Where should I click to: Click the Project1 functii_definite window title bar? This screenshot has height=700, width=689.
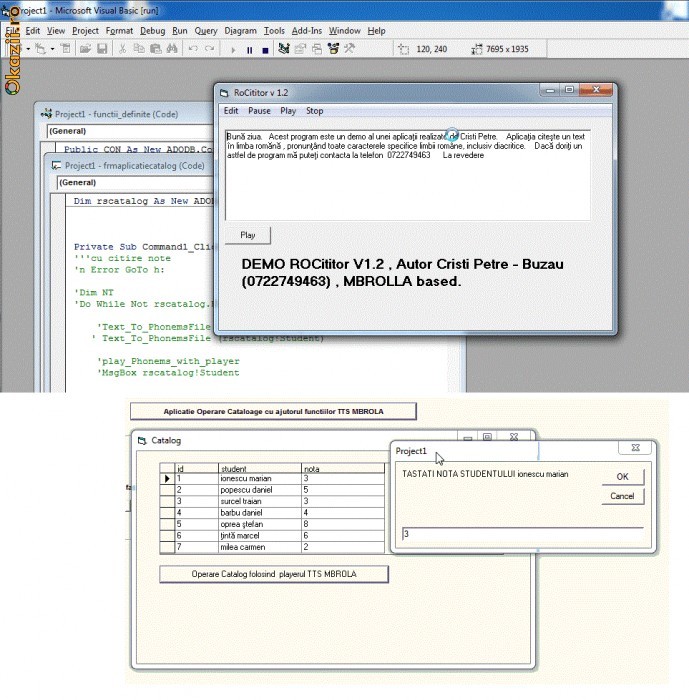point(125,114)
